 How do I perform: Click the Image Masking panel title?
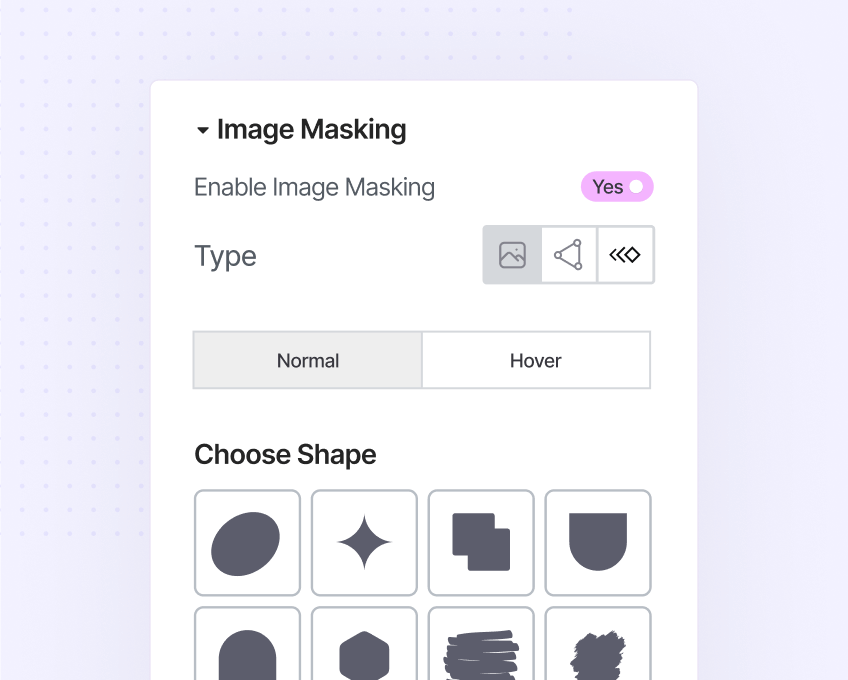coord(311,129)
